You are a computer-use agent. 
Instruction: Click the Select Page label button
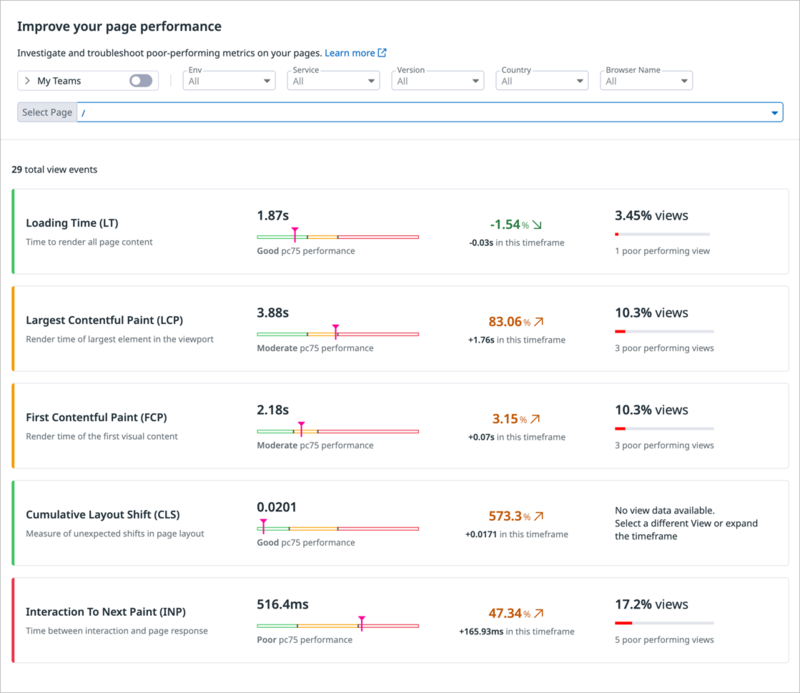point(47,112)
